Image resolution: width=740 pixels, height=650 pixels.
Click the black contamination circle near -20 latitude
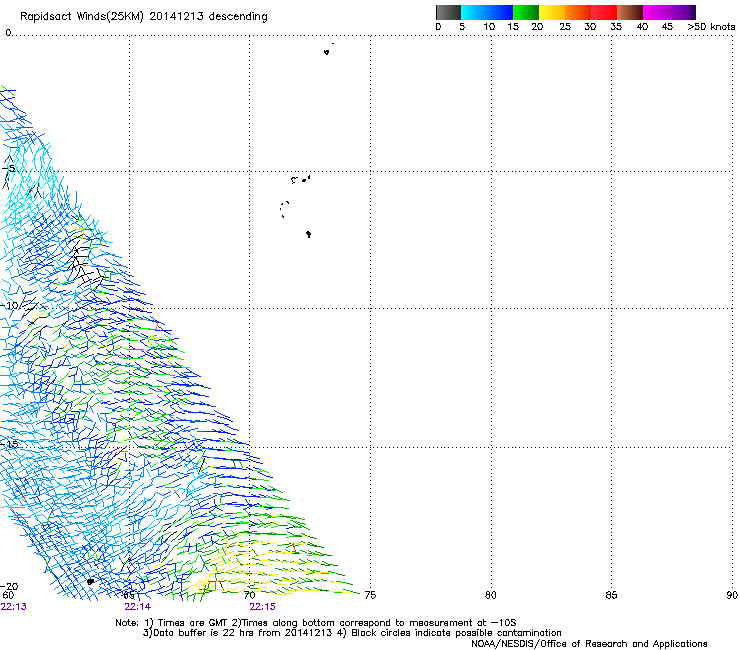point(90,582)
